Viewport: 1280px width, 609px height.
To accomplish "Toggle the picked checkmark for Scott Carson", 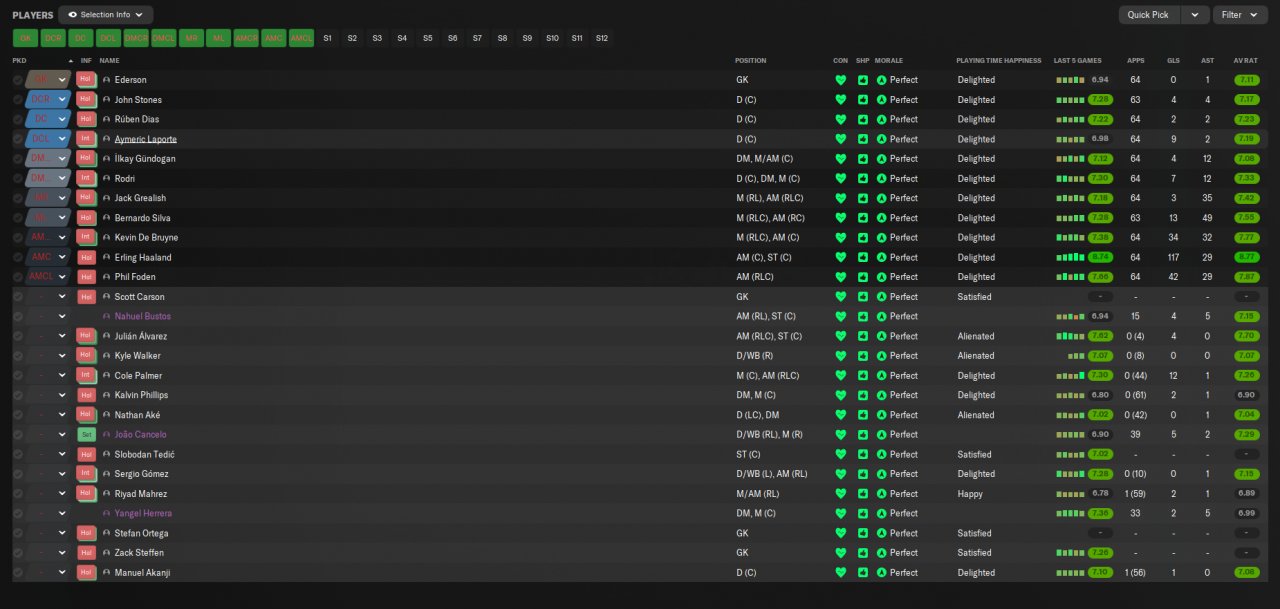I will coord(18,297).
